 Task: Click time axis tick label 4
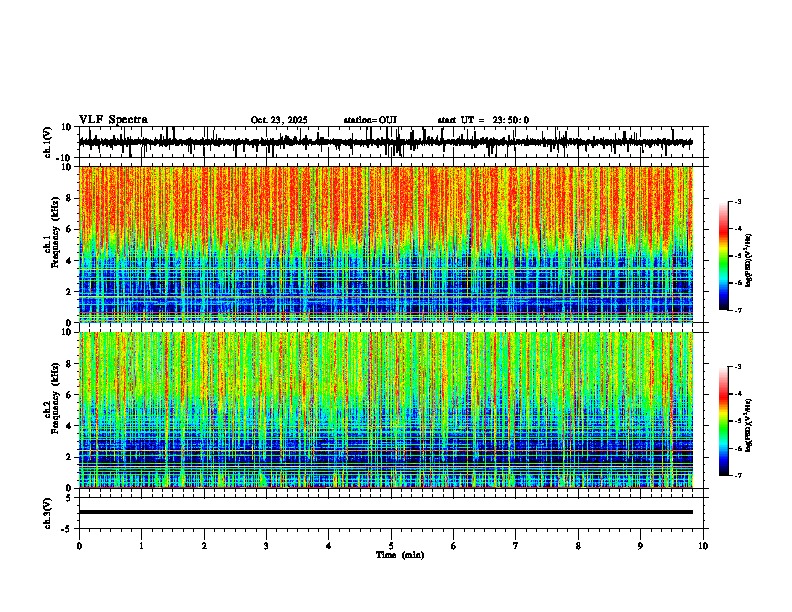(329, 546)
